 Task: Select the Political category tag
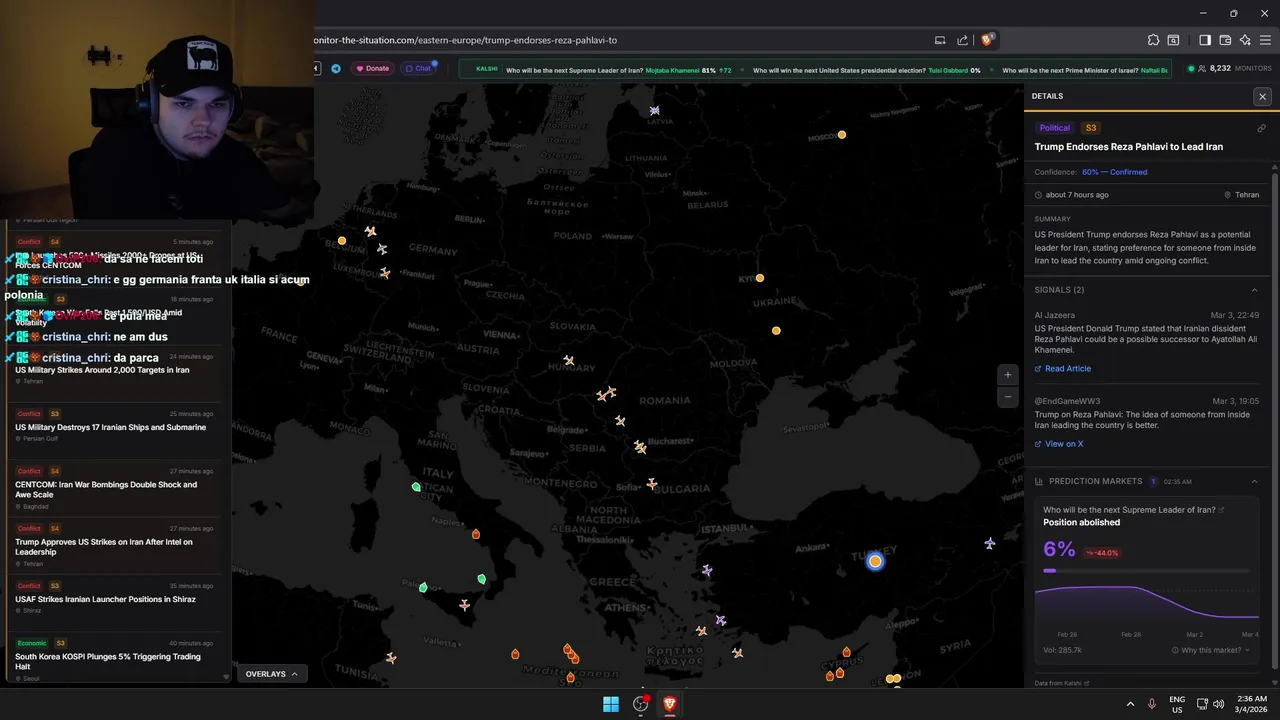(1054, 128)
